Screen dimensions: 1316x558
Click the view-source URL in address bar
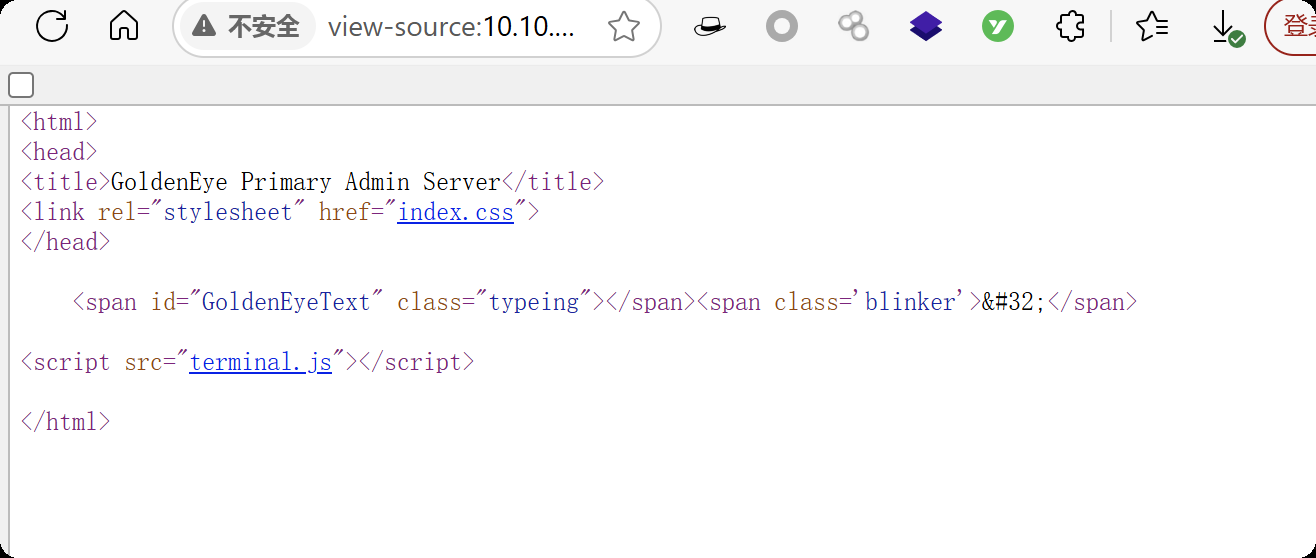pyautogui.click(x=451, y=27)
